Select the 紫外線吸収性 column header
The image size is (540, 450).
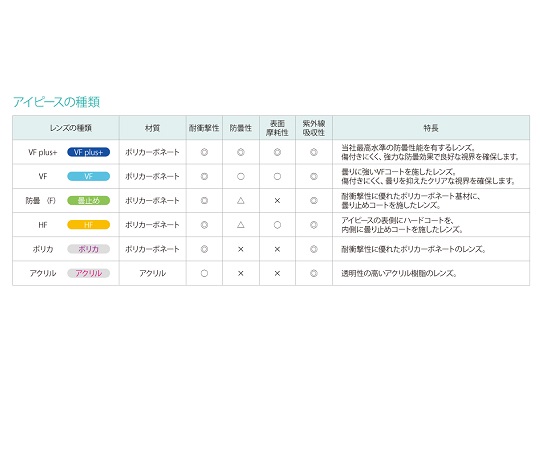[x=314, y=128]
